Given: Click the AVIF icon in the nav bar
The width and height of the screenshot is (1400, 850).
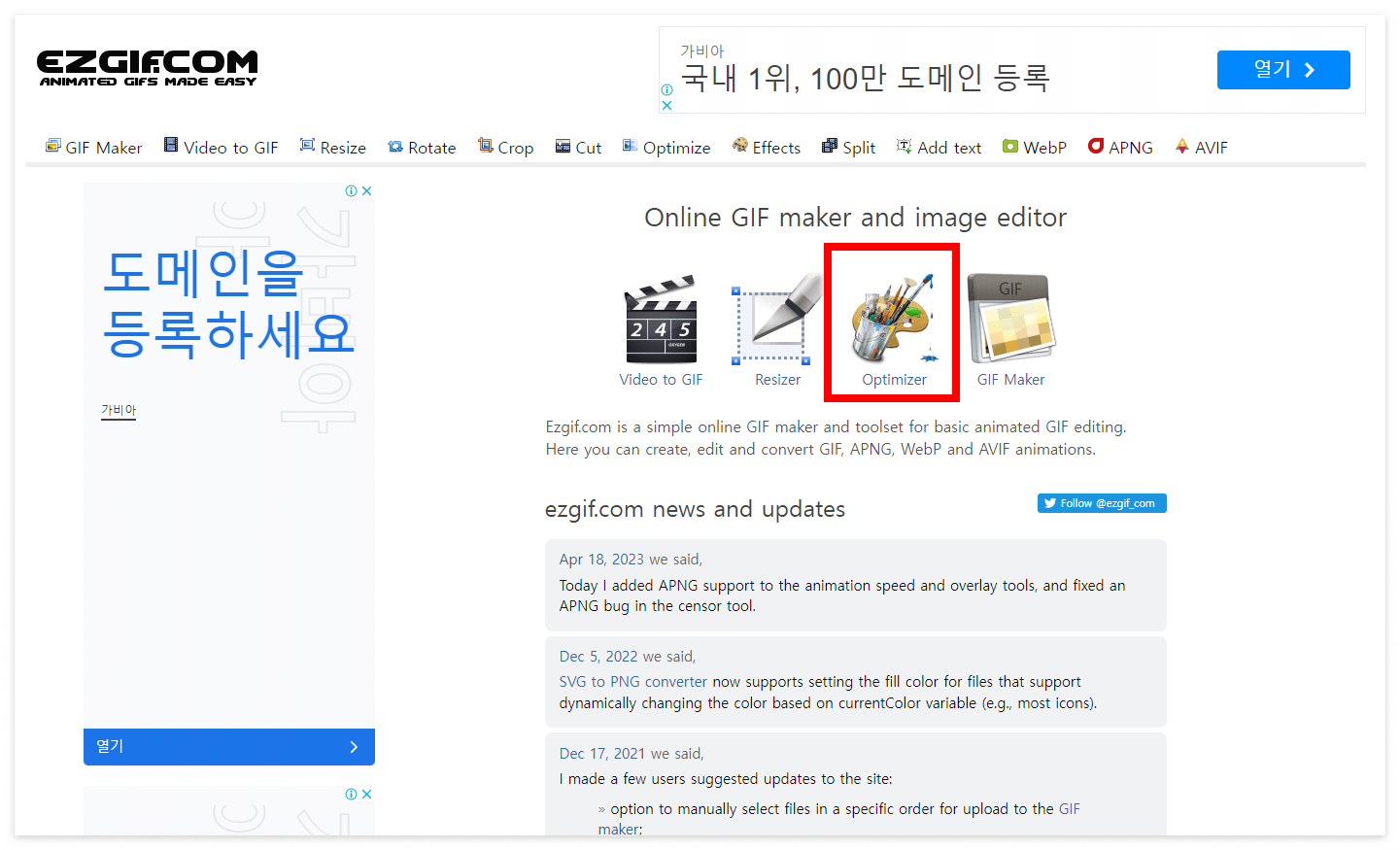Looking at the screenshot, I should [1182, 146].
